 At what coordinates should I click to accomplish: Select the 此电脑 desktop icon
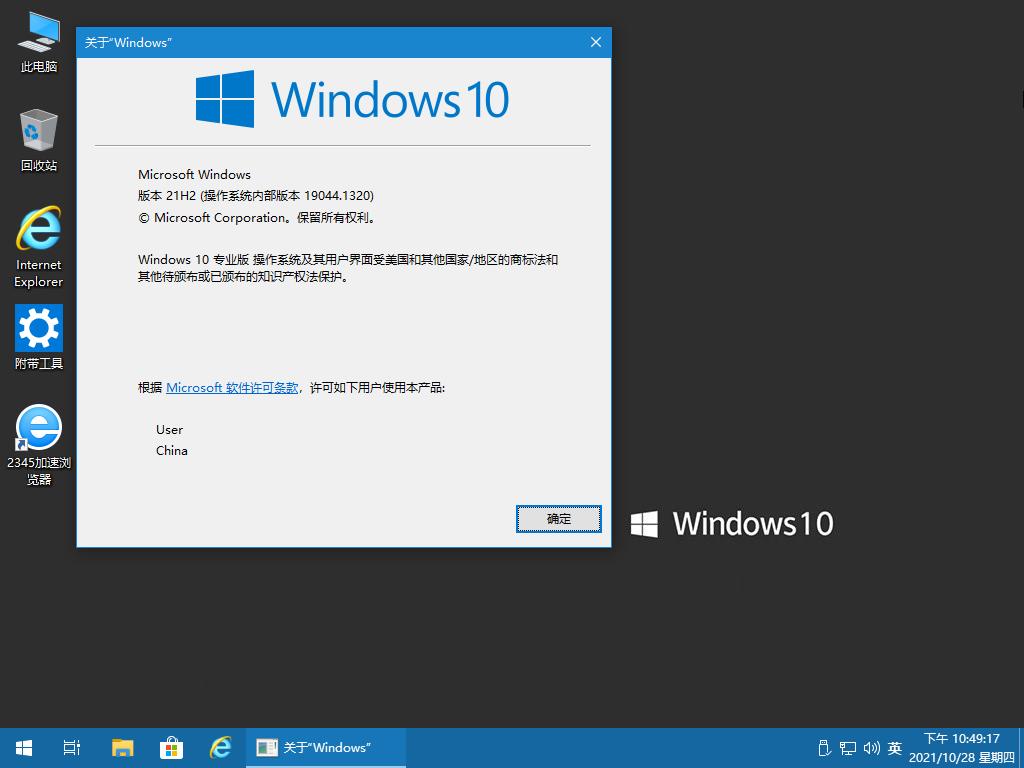[39, 42]
